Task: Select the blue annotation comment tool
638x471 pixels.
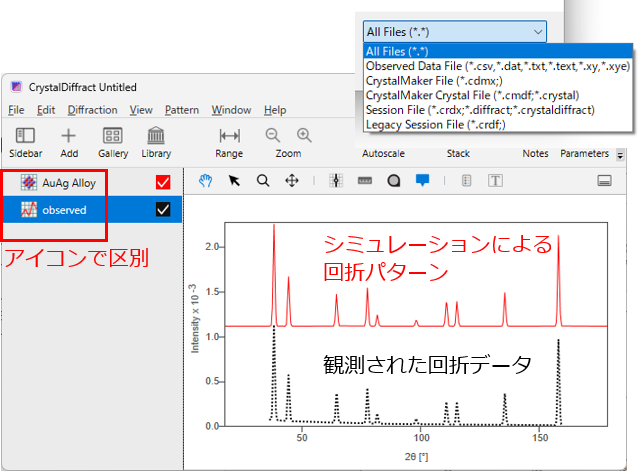Action: pyautogui.click(x=422, y=181)
